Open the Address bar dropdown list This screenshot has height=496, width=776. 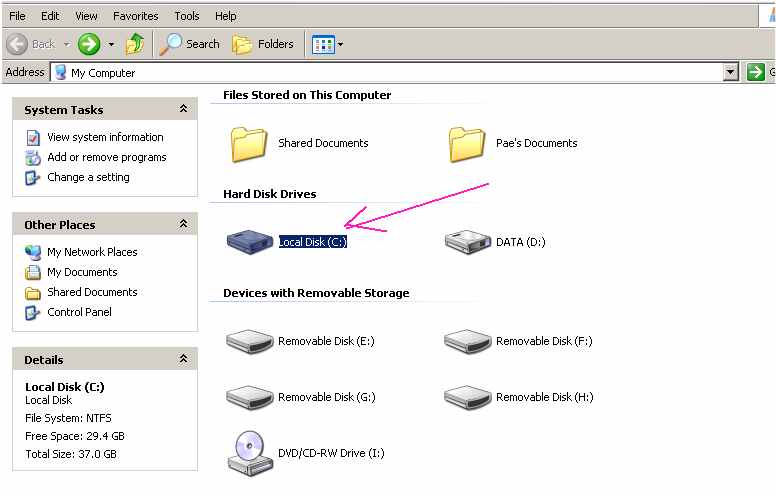730,72
